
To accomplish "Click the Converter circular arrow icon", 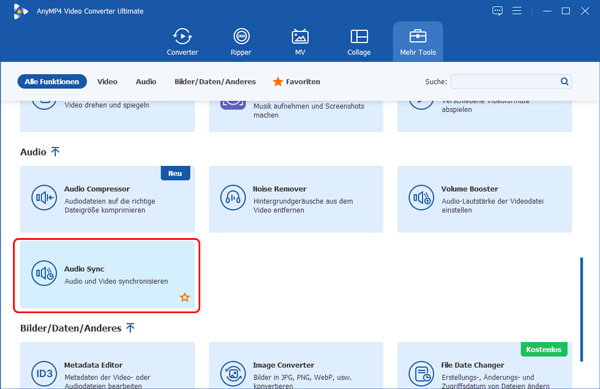I will 182,36.
